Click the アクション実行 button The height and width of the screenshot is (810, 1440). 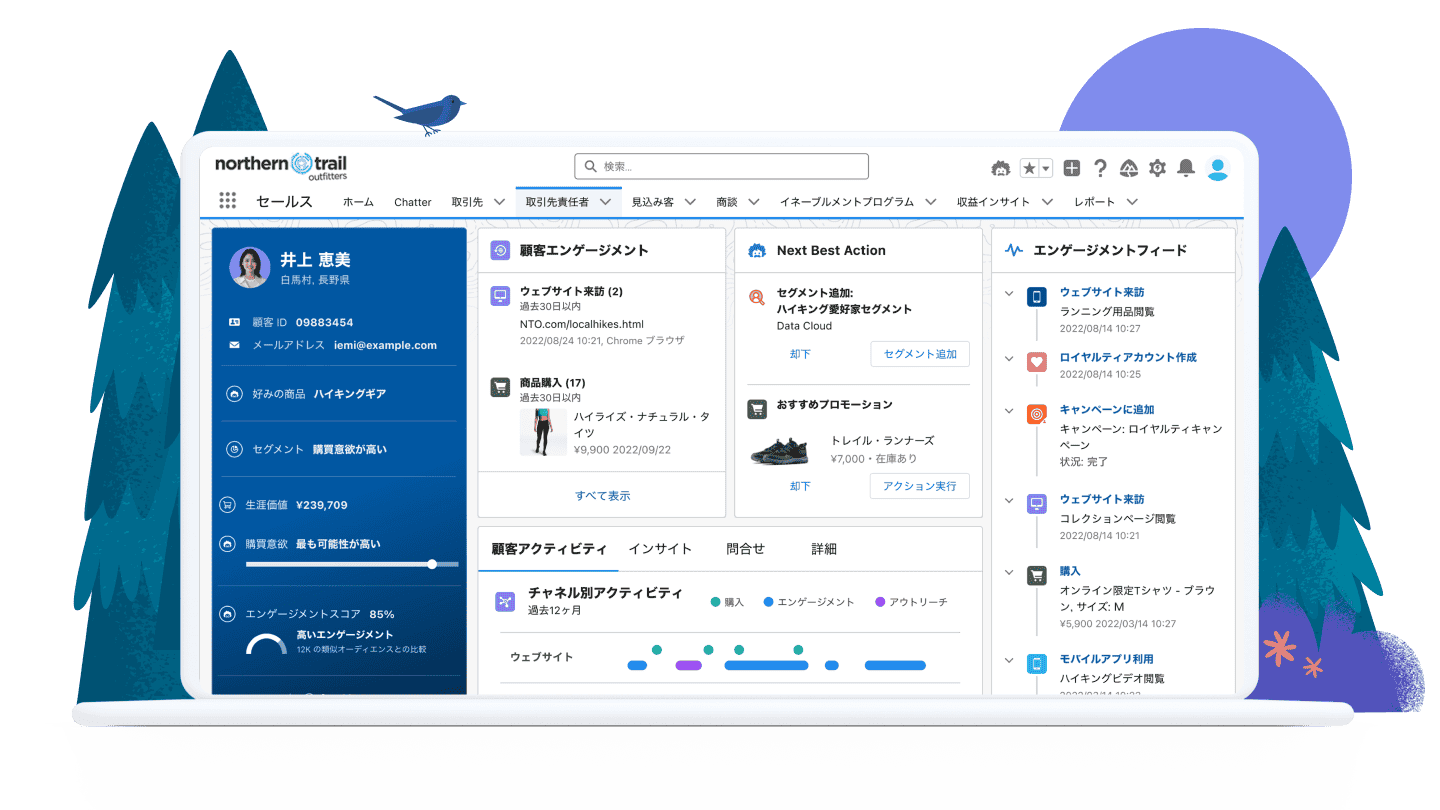tap(919, 486)
